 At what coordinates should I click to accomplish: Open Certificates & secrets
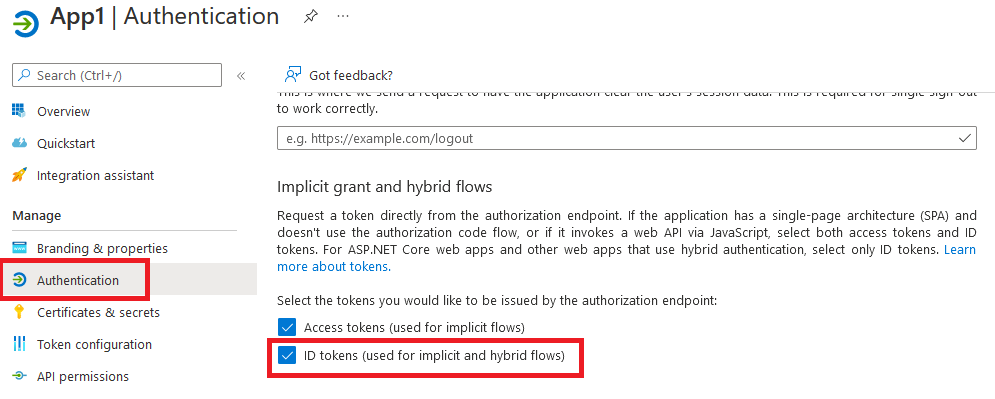(x=98, y=312)
